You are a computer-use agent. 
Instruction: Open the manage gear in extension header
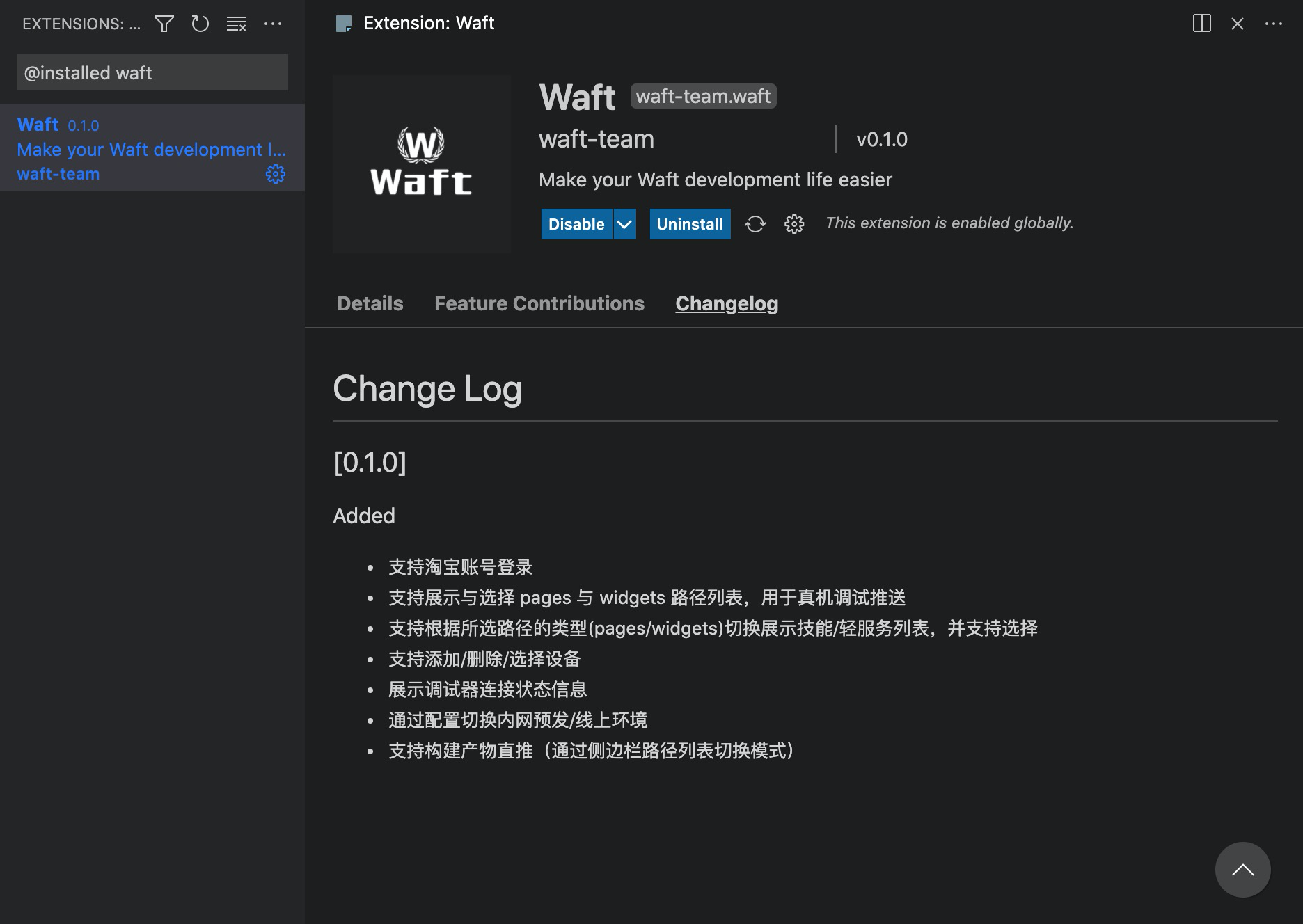[x=794, y=224]
